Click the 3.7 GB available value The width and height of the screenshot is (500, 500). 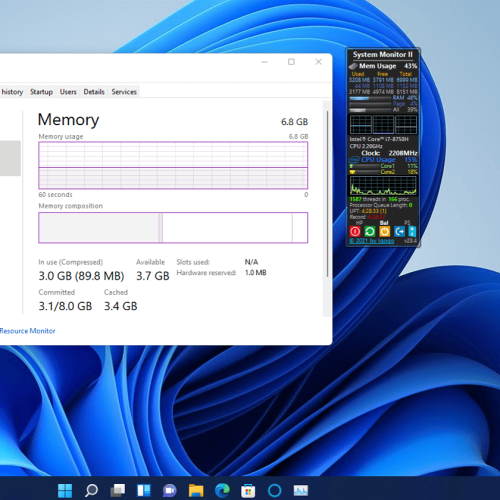click(153, 276)
